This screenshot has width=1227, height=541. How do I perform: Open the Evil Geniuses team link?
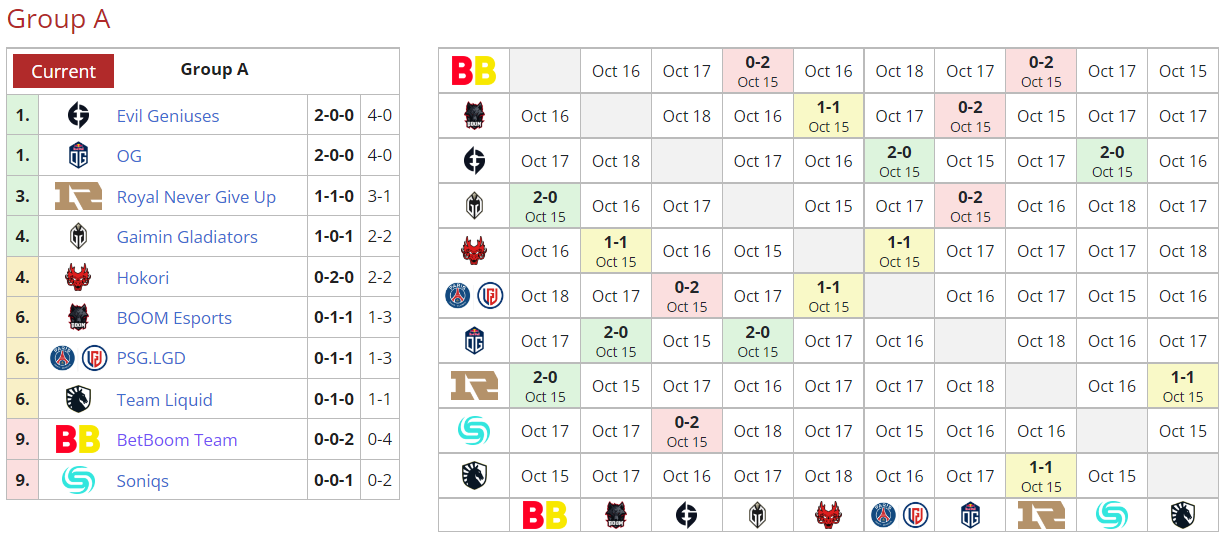(168, 116)
